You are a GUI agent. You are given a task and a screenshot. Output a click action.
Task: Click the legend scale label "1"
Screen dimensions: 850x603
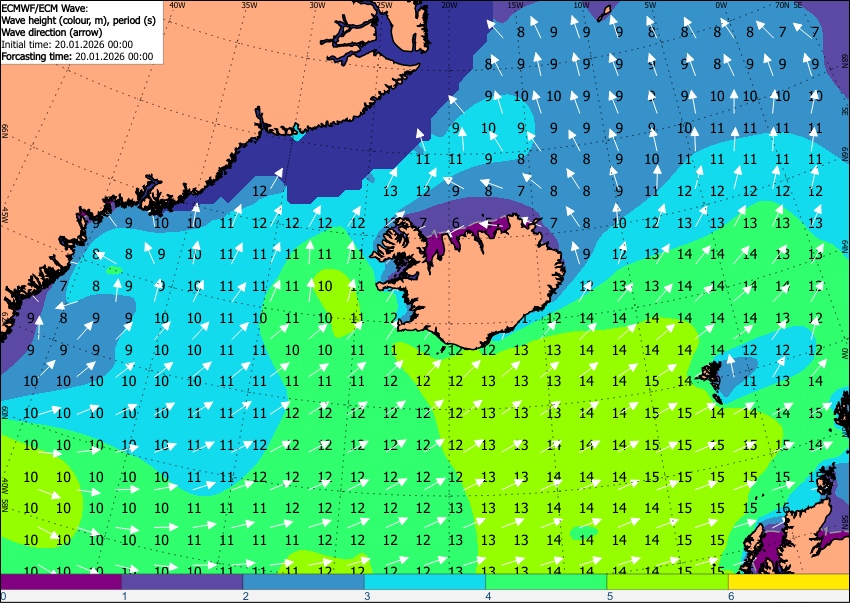click(x=125, y=596)
